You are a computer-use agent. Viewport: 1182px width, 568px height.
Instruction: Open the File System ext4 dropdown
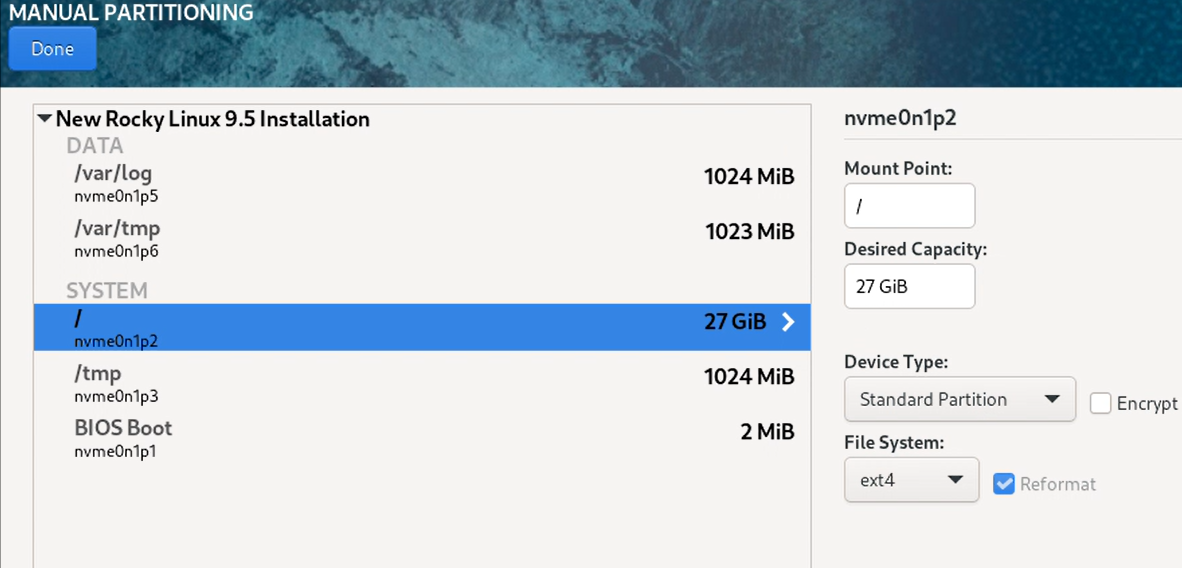[x=911, y=479]
